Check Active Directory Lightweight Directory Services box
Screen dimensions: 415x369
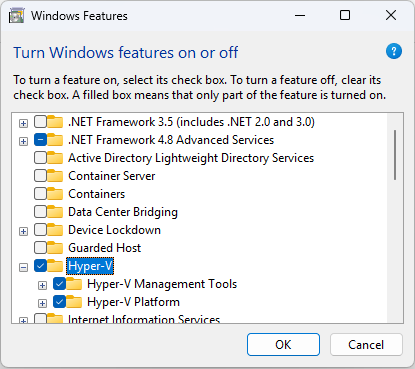click(40, 158)
